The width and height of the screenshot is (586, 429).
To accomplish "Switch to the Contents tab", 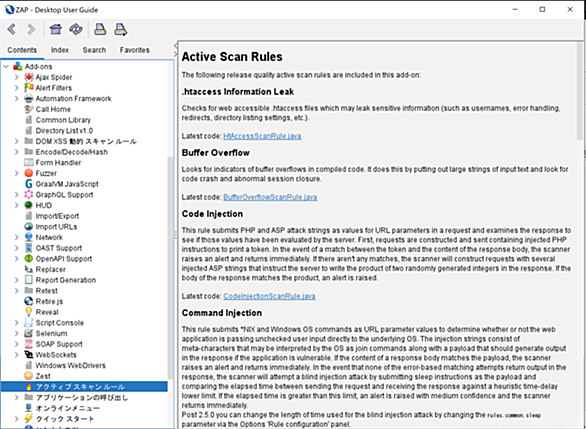I will click(22, 50).
